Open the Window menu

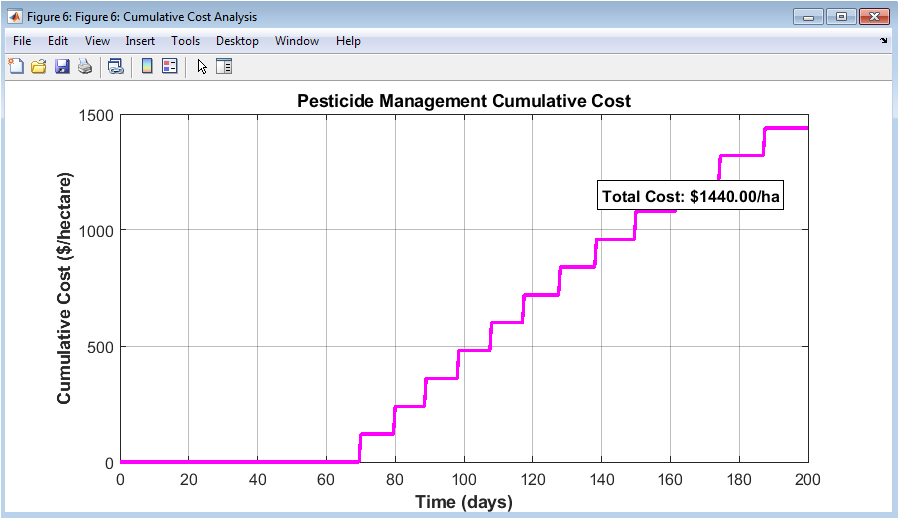click(x=296, y=41)
